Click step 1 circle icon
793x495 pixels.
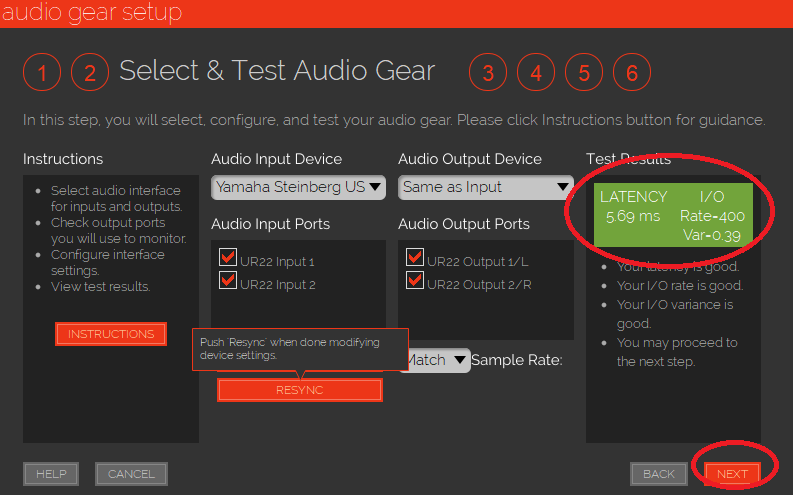click(x=42, y=73)
